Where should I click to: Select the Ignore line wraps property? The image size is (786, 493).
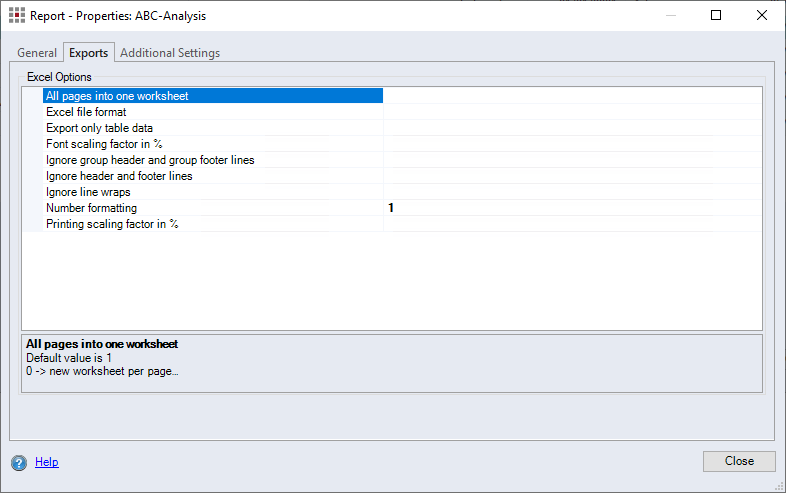point(88,192)
